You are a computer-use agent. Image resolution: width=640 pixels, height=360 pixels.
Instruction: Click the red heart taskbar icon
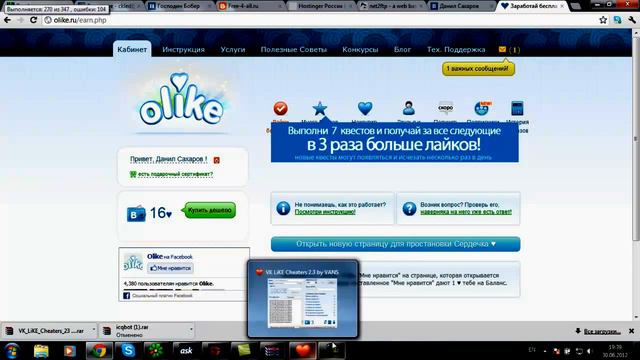(302, 351)
